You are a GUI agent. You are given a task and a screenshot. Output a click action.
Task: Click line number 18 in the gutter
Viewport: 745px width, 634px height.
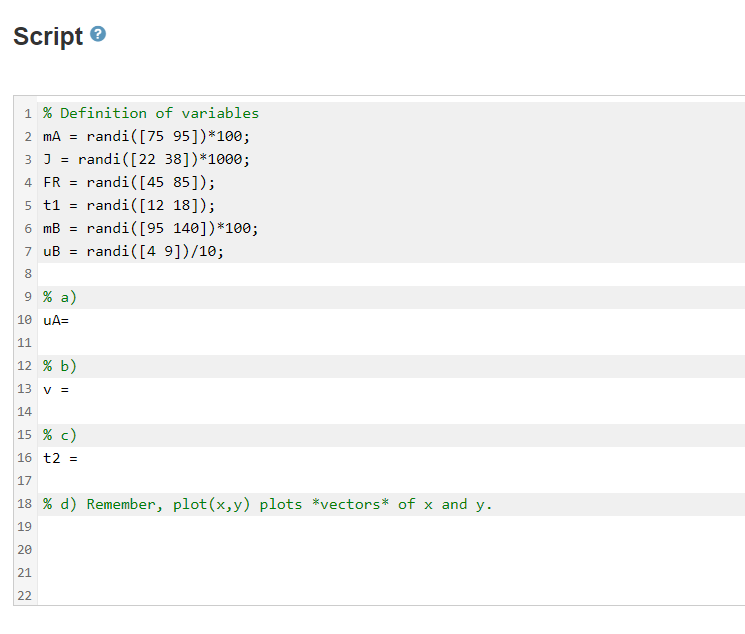25,504
